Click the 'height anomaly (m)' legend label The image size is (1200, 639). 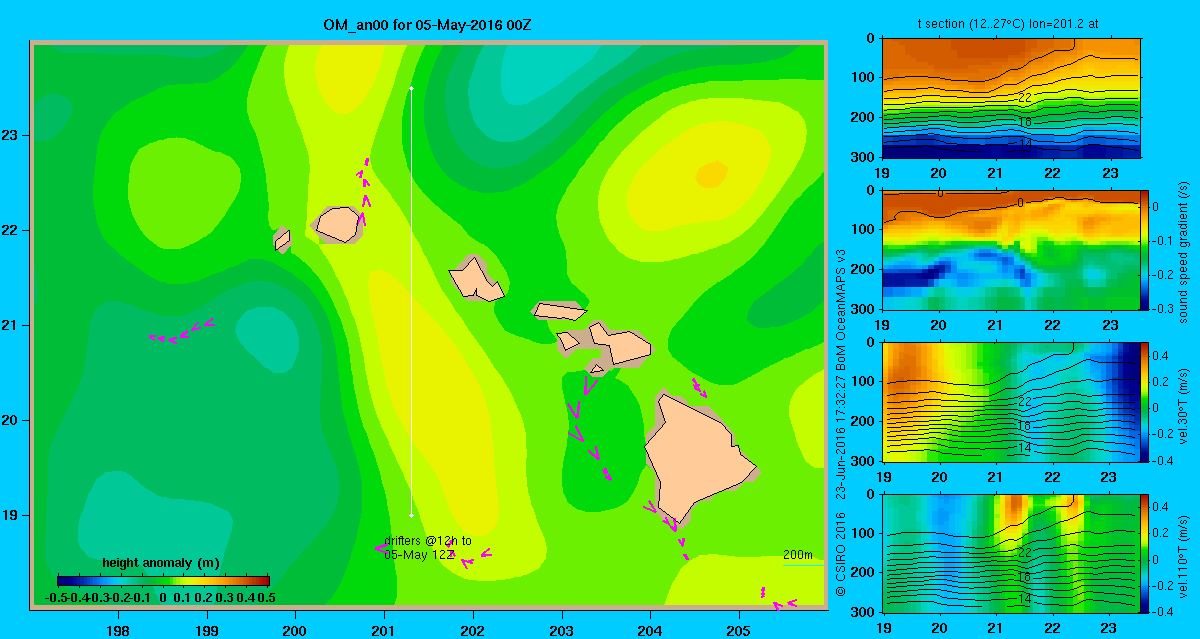(x=161, y=563)
